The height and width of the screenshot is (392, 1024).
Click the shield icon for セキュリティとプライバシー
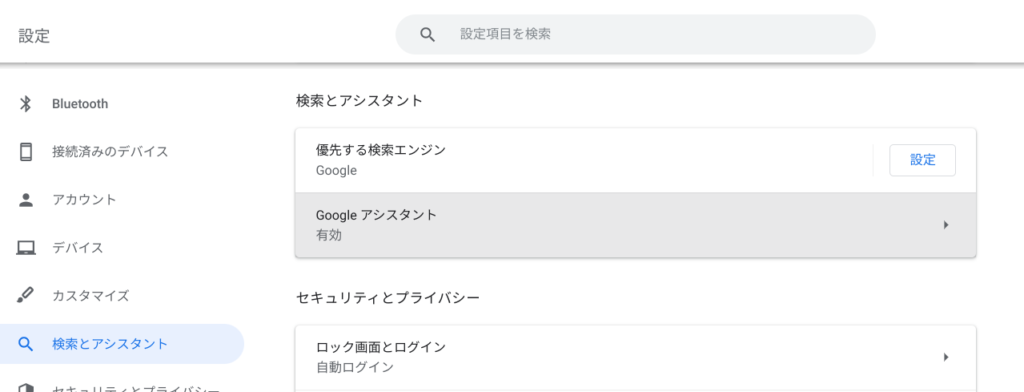click(x=25, y=387)
